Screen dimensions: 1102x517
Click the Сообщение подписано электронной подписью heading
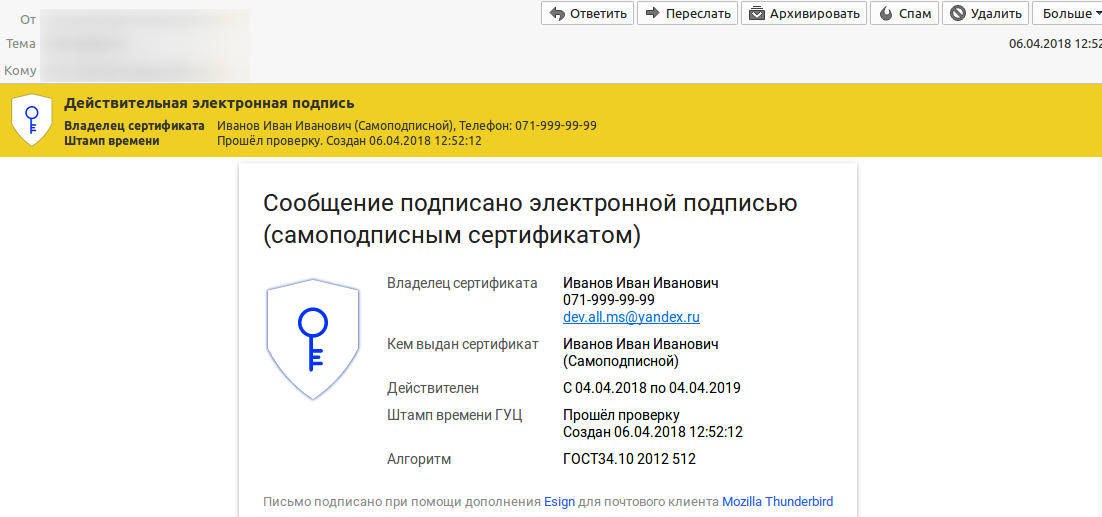(530, 219)
